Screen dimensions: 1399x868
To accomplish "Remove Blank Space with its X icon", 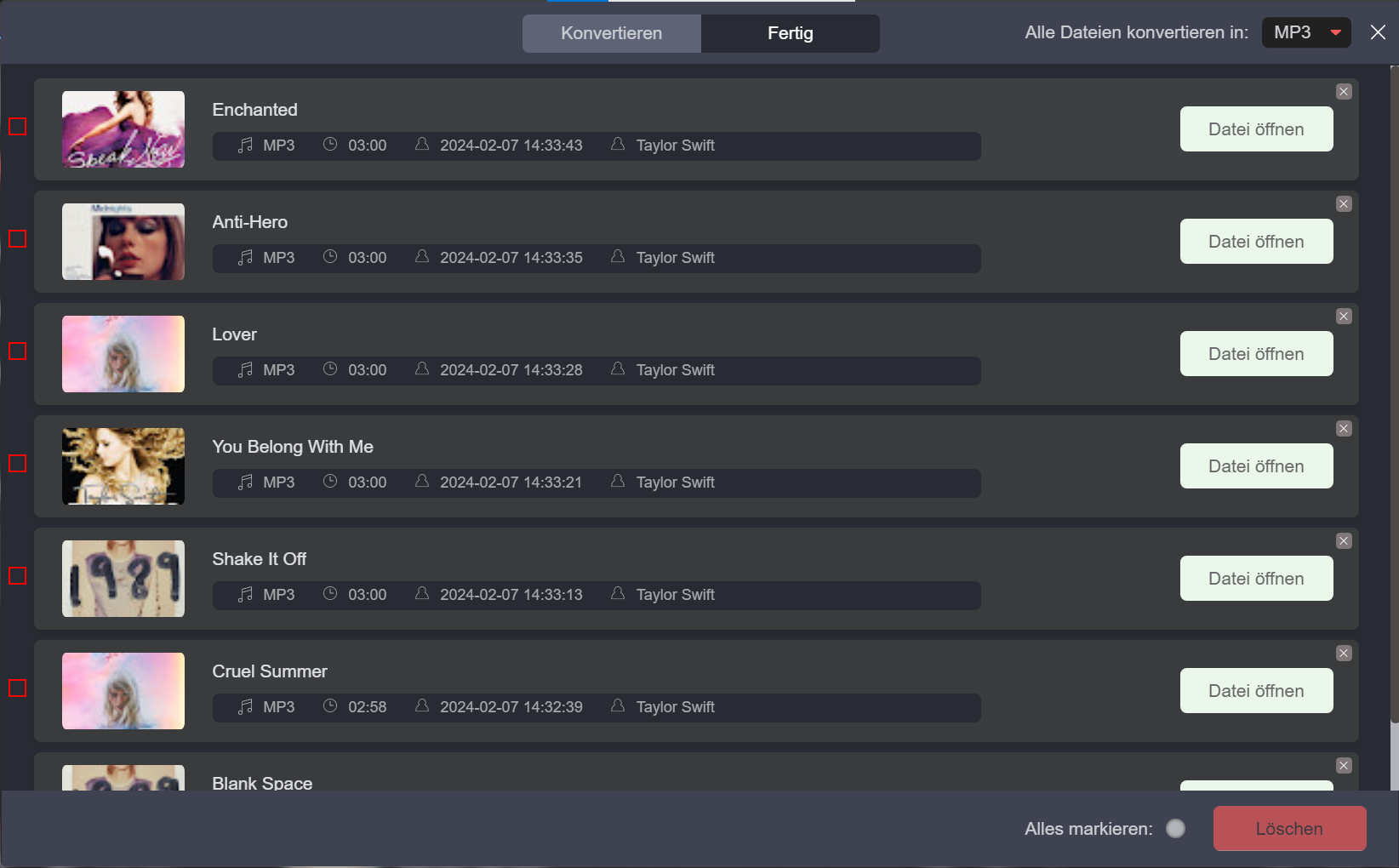I will 1344,765.
